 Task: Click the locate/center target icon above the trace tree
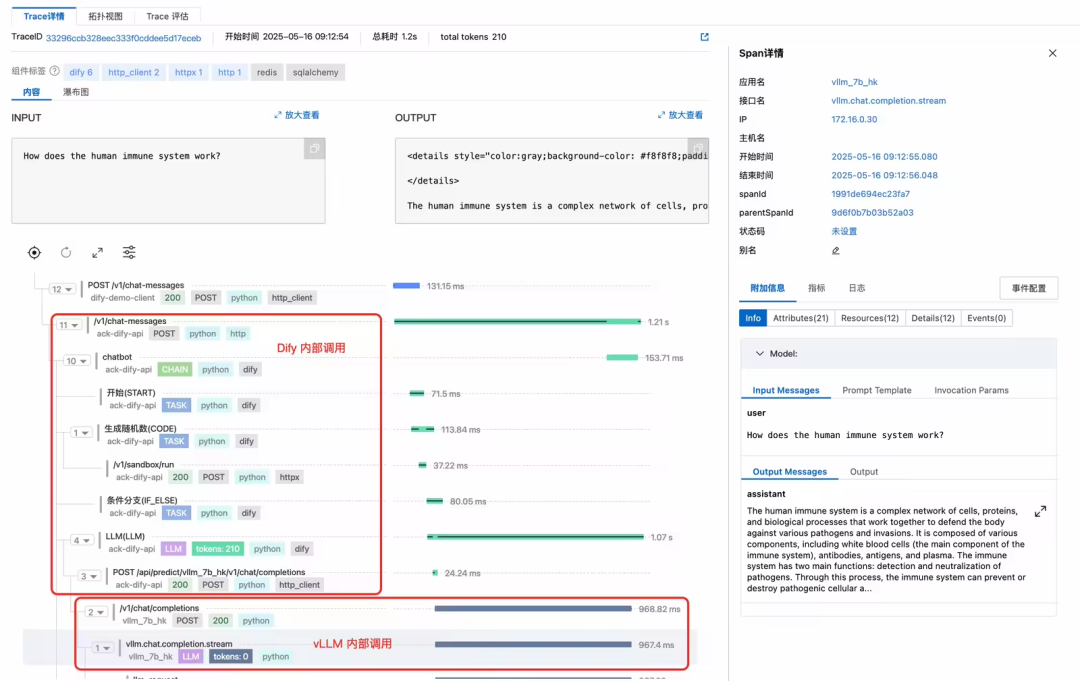(x=34, y=253)
